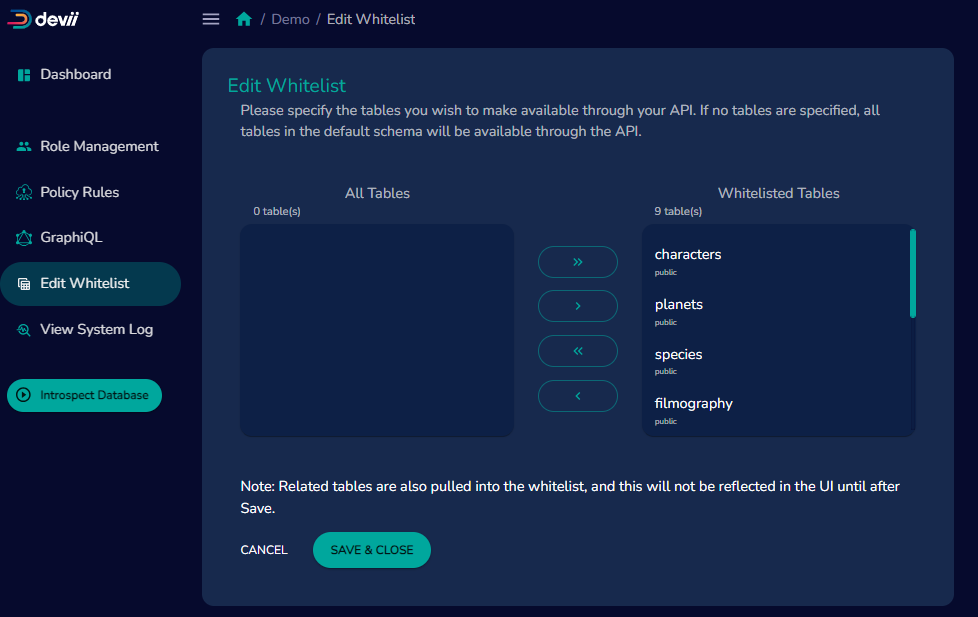This screenshot has width=978, height=617.
Task: Launch GraphiQL from the sidebar icon
Action: tap(22, 237)
